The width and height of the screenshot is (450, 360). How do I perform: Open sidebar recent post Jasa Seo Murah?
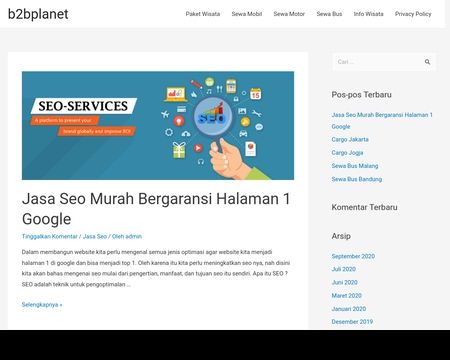coord(382,121)
